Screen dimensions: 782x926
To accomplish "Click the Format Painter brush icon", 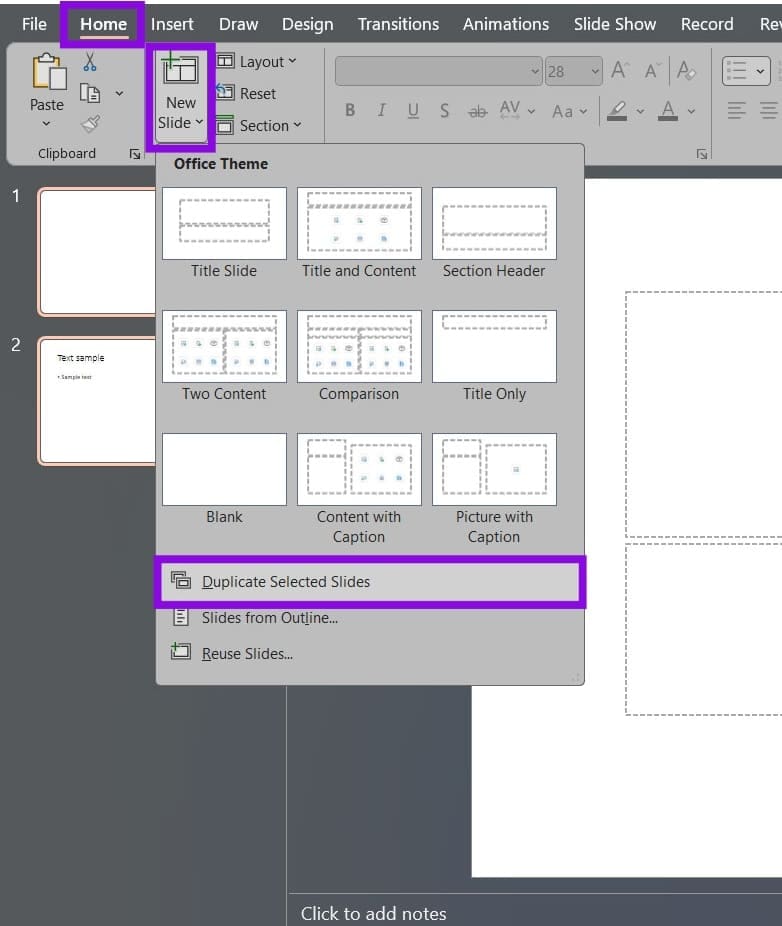I will pos(90,124).
